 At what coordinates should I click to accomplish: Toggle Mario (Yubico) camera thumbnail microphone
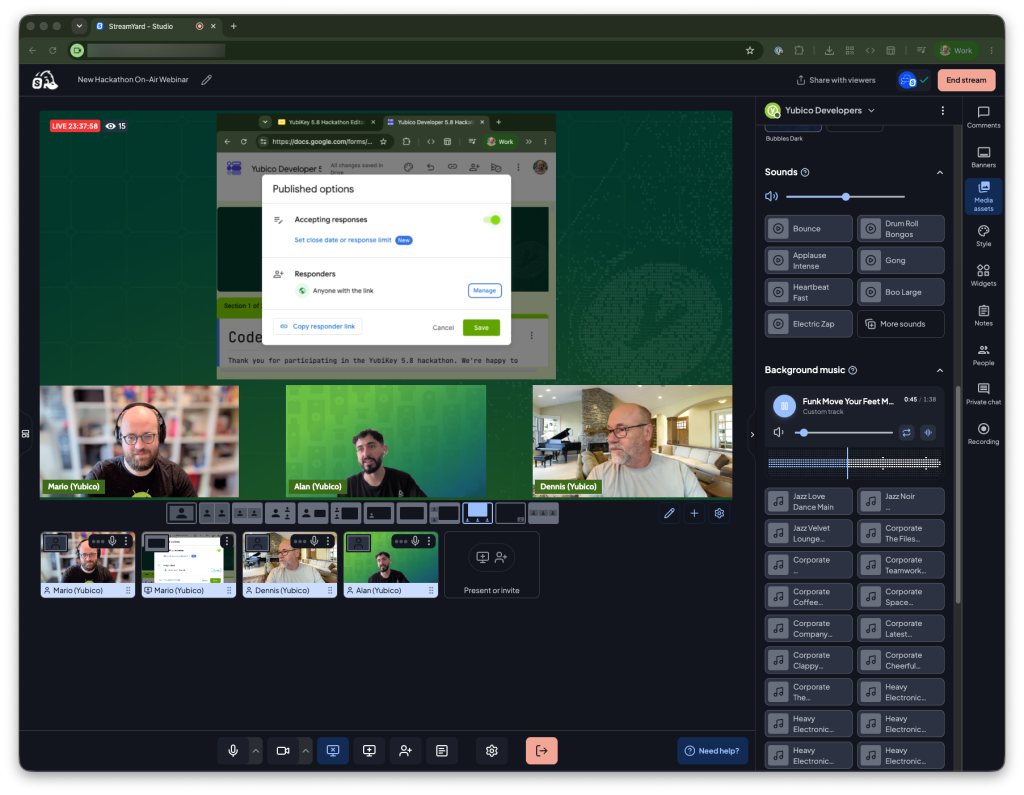pyautogui.click(x=112, y=541)
